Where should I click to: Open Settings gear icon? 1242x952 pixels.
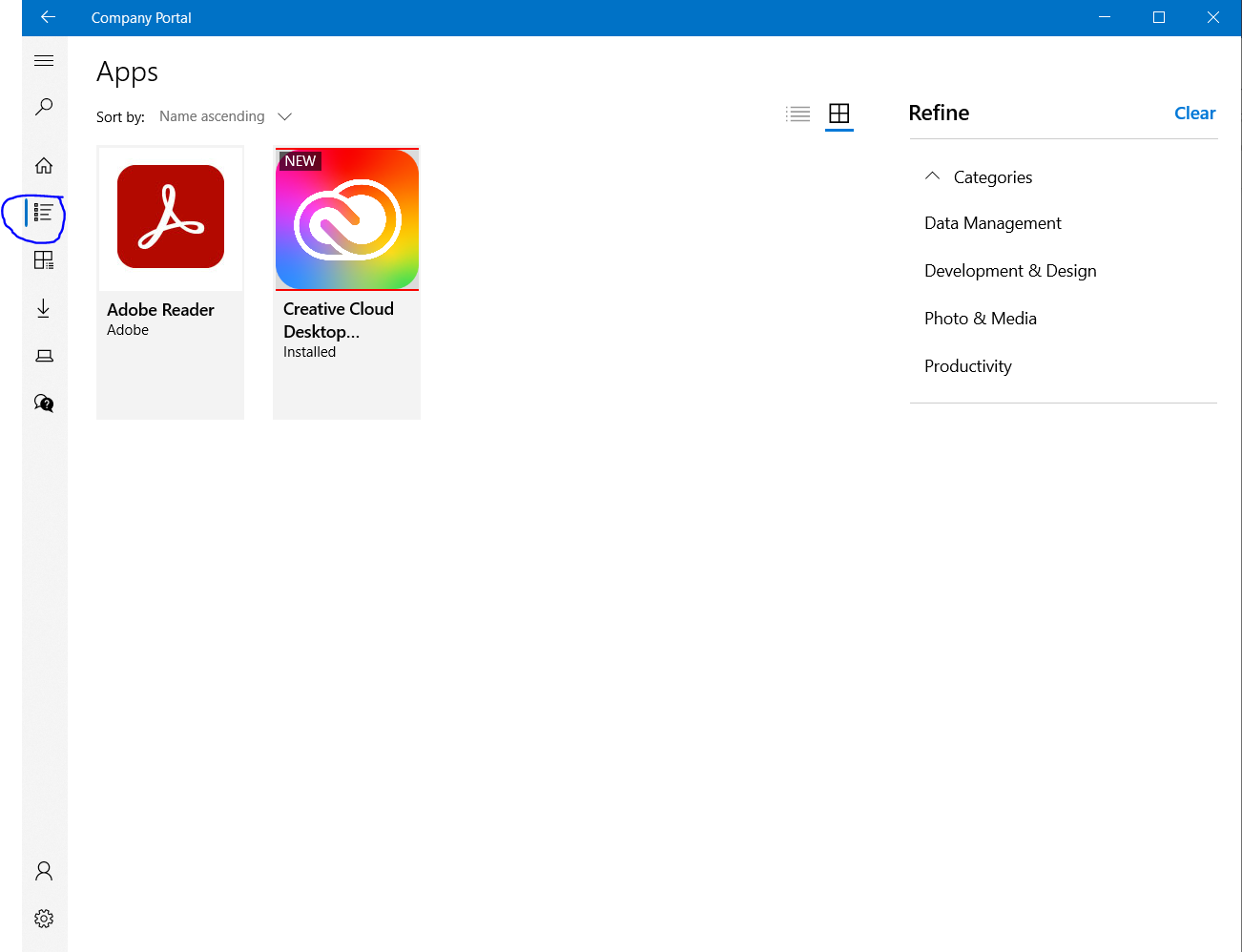point(44,919)
